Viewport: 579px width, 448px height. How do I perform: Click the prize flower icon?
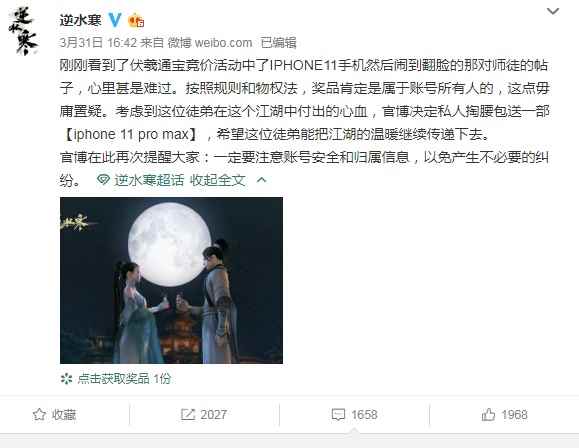coord(66,379)
